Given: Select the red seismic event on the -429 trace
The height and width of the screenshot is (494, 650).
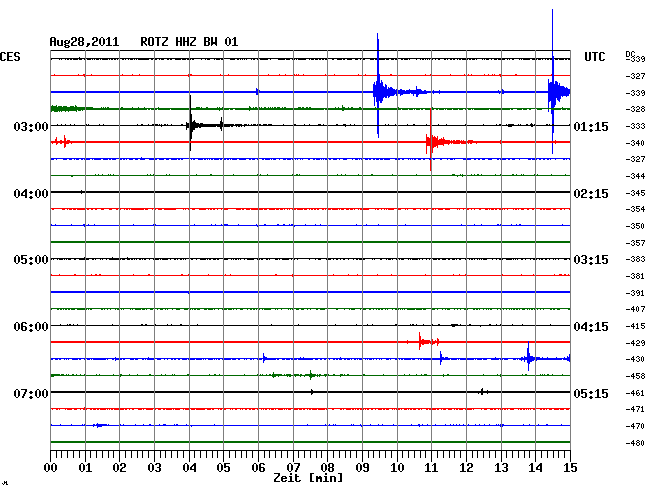Looking at the screenshot, I should pos(429,341).
